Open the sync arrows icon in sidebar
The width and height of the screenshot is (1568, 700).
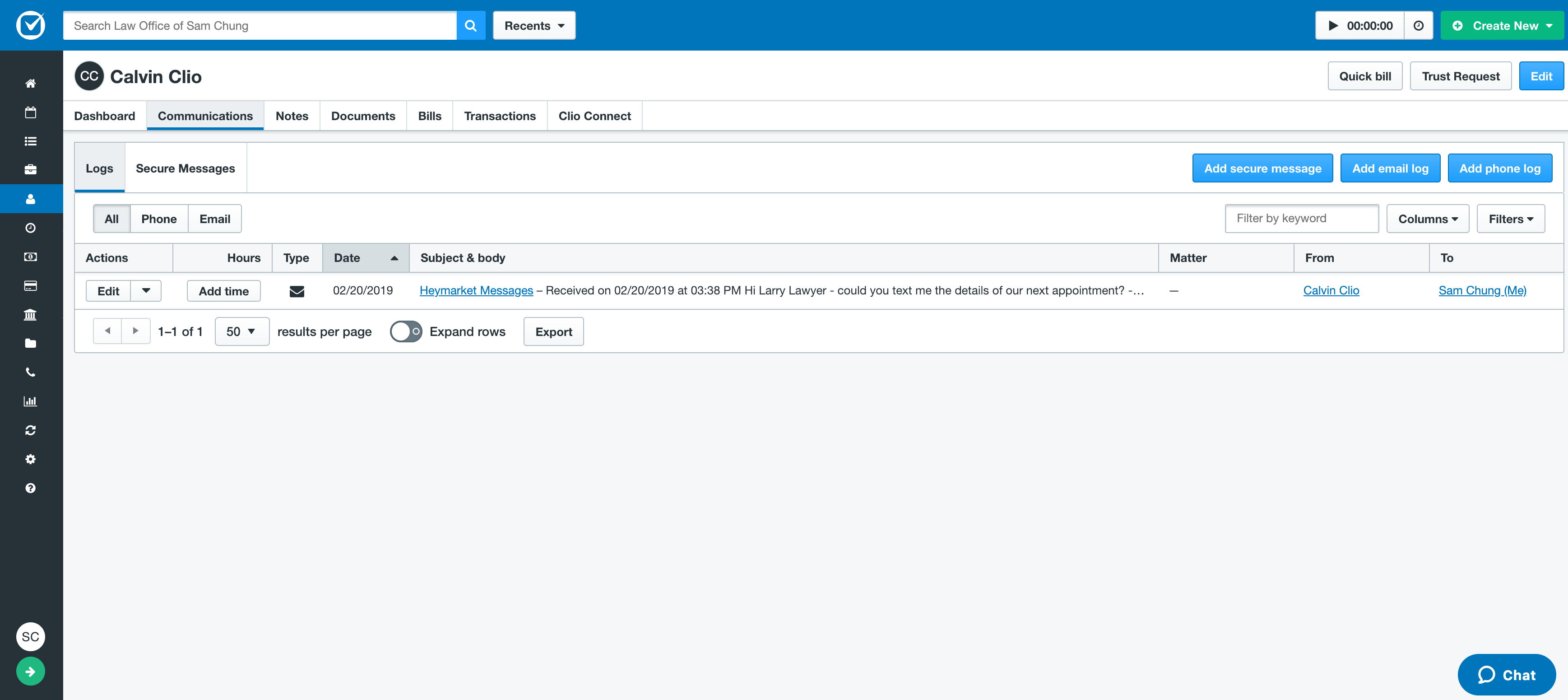pyautogui.click(x=30, y=430)
